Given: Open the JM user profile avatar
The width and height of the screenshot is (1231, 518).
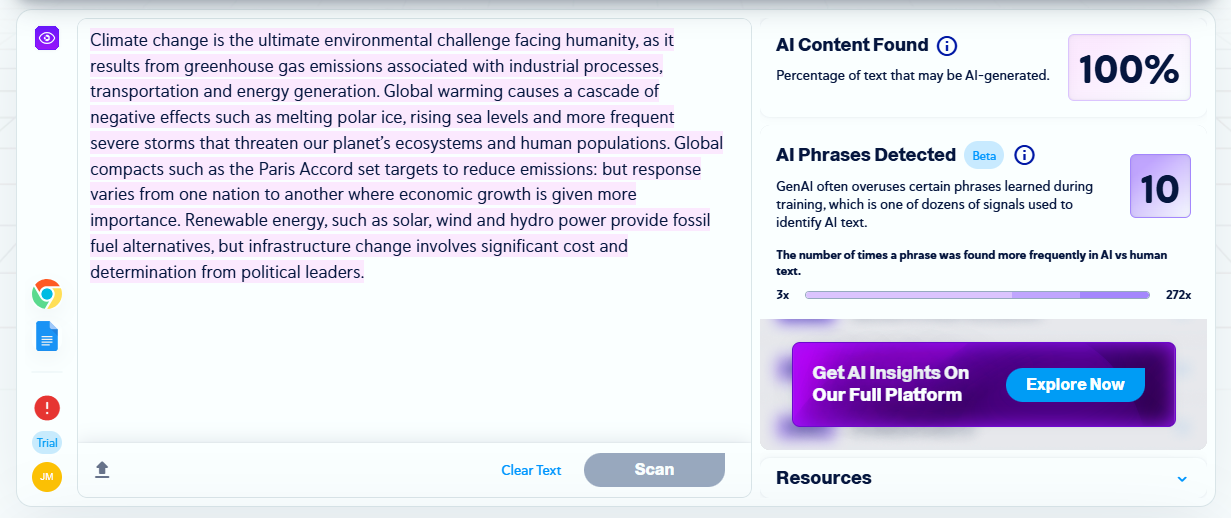Looking at the screenshot, I should pos(47,477).
